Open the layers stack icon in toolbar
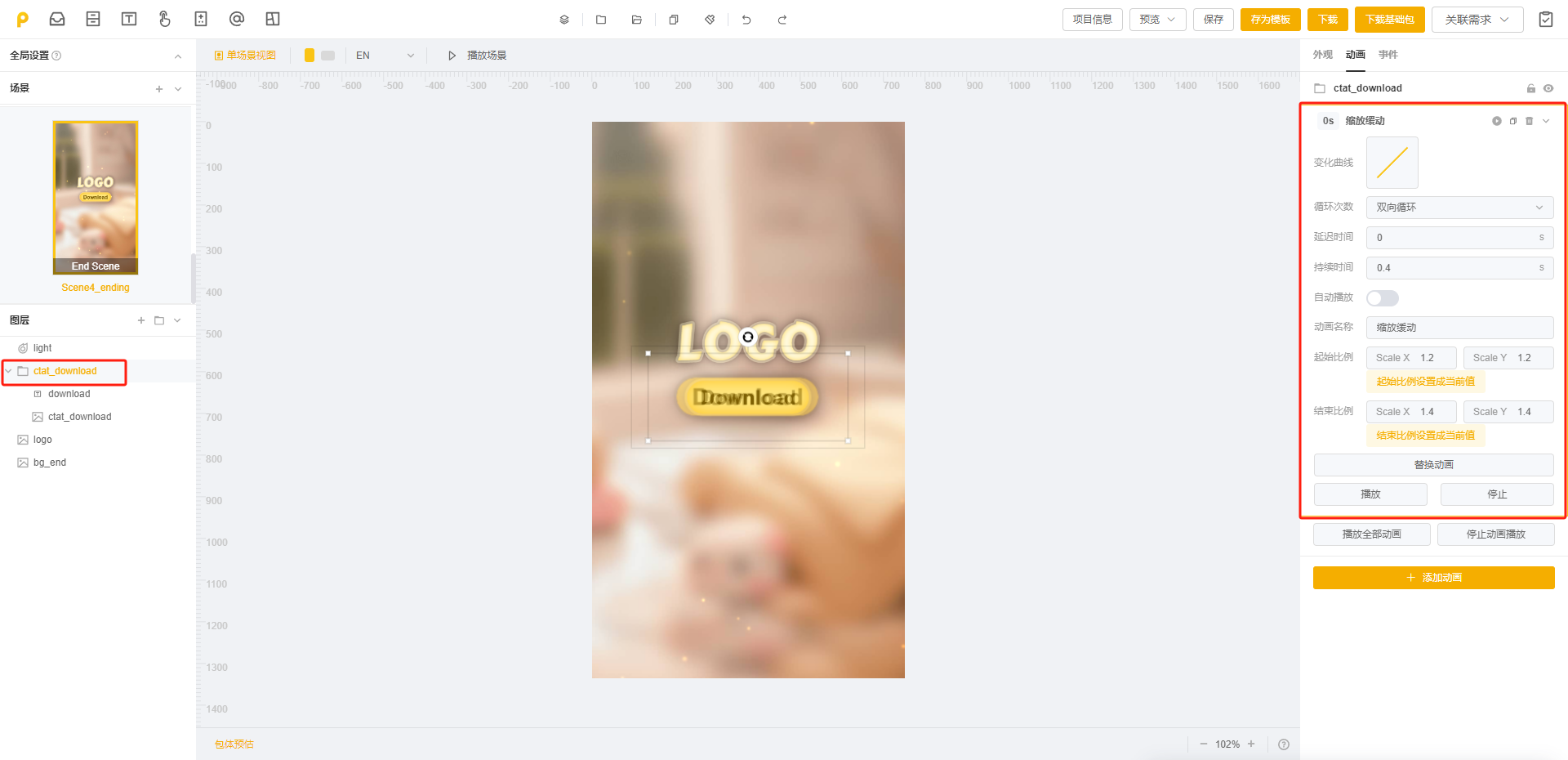 (x=564, y=20)
